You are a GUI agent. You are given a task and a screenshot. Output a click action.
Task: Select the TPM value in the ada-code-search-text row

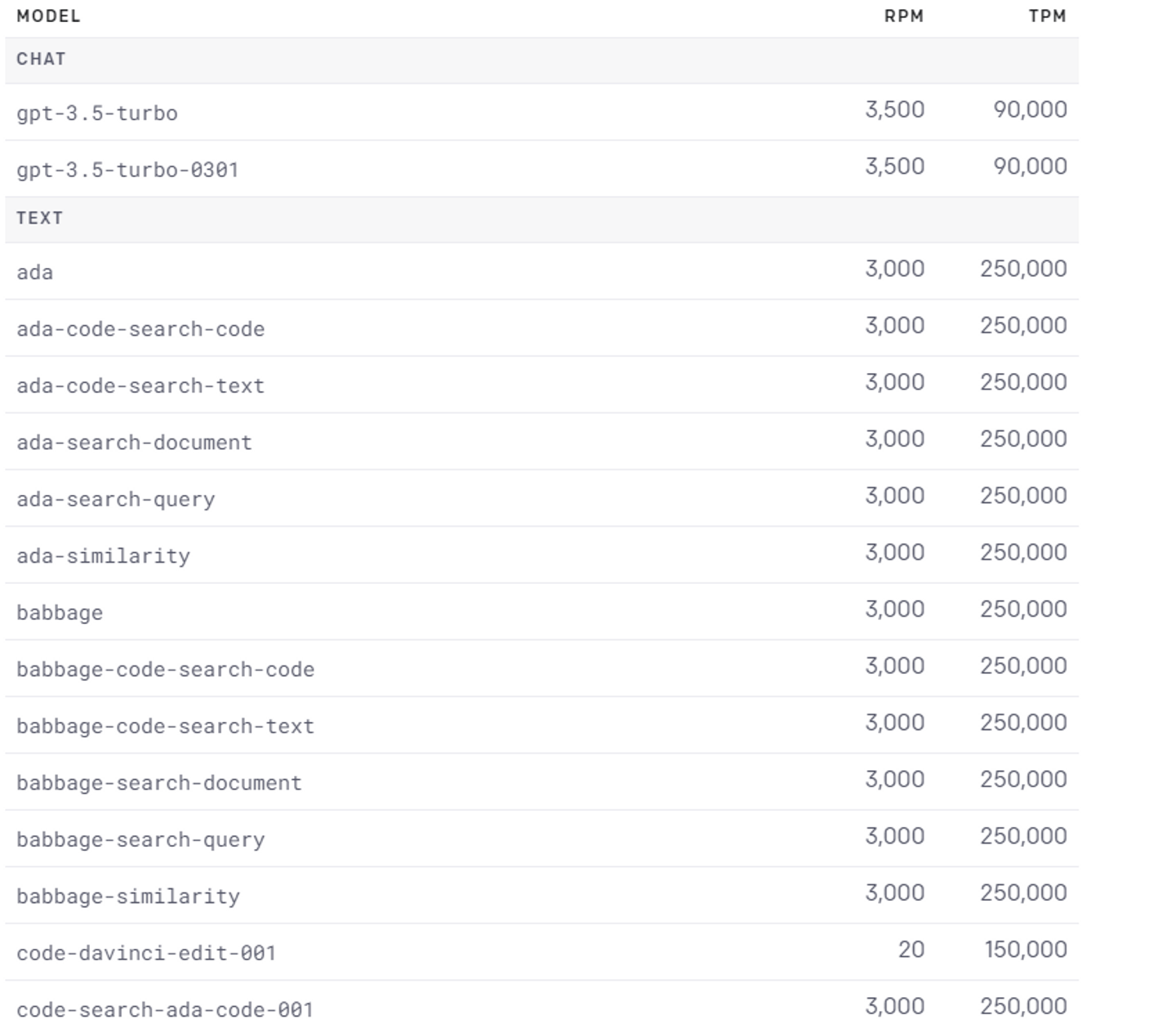(1024, 382)
